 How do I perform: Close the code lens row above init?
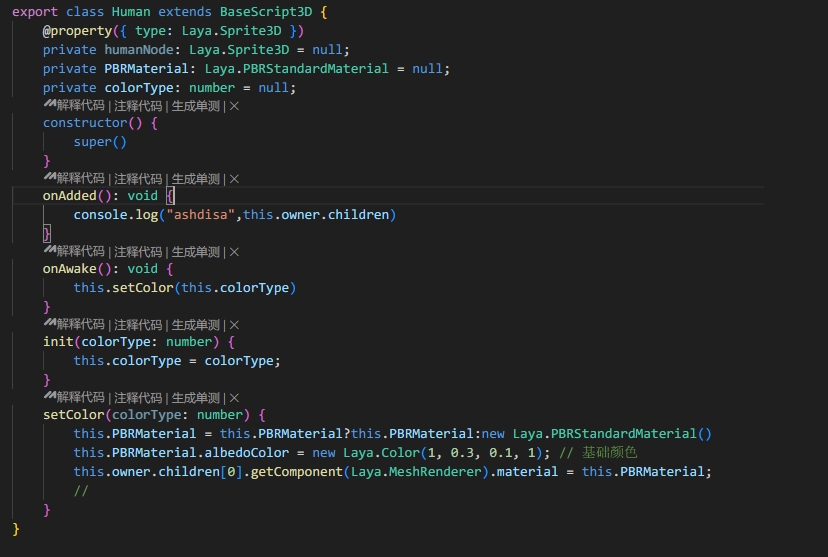[234, 325]
